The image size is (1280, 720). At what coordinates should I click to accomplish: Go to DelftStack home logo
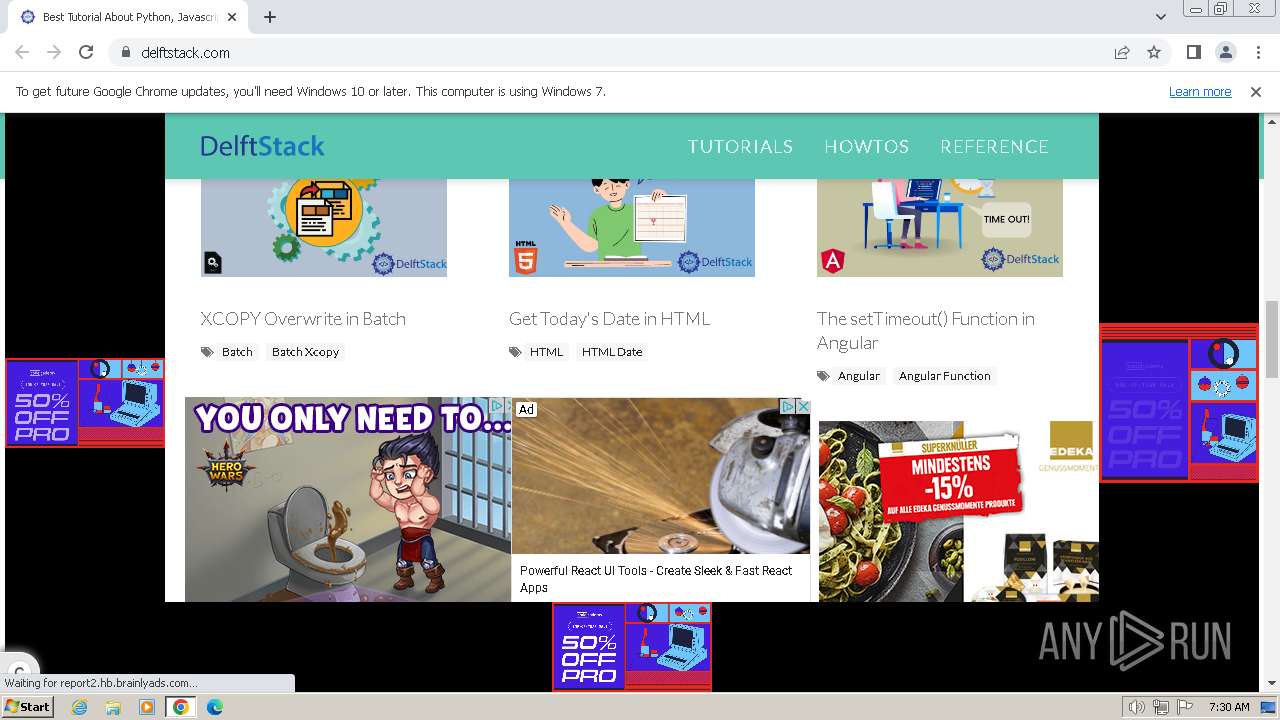[262, 146]
